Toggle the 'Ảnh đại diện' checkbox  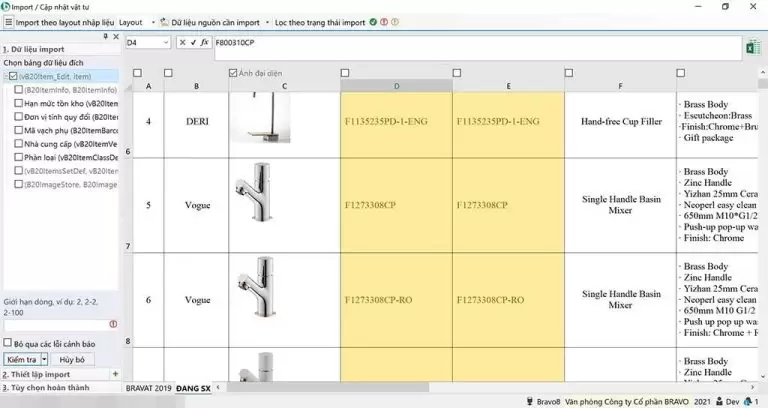pyautogui.click(x=234, y=72)
